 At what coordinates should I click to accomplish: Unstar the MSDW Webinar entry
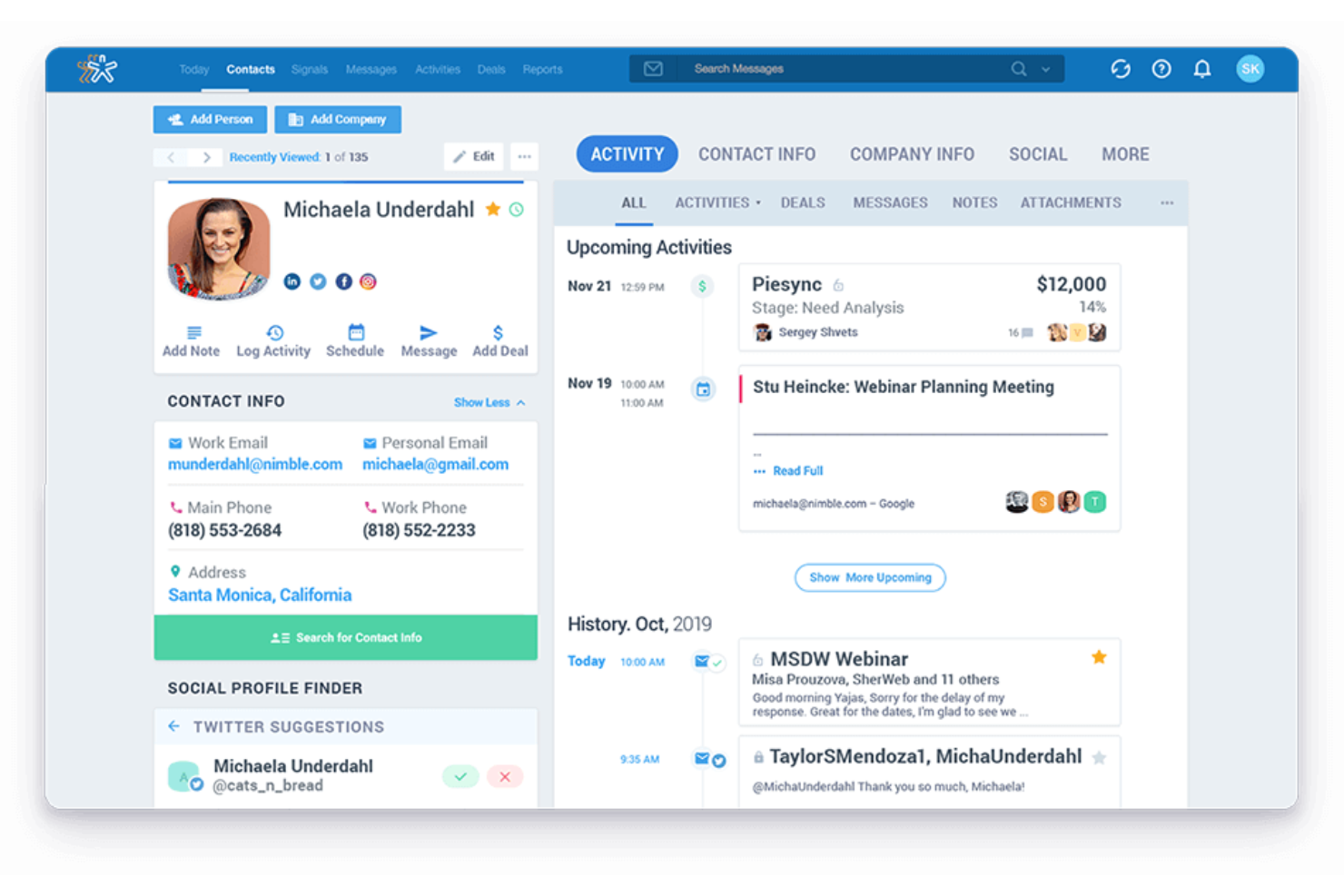[x=1099, y=655]
